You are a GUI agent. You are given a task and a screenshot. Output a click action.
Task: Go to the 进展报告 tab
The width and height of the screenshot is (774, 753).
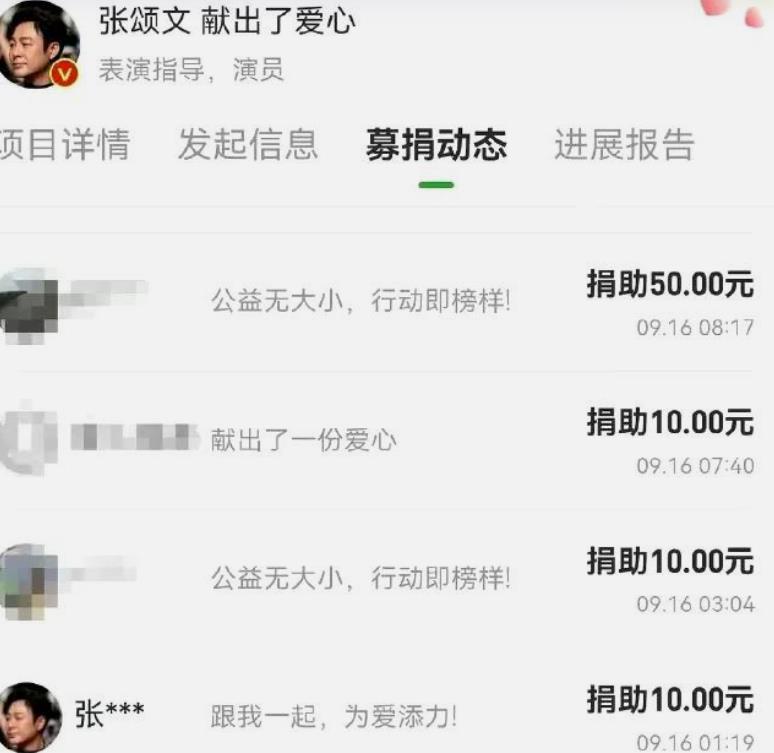(624, 144)
